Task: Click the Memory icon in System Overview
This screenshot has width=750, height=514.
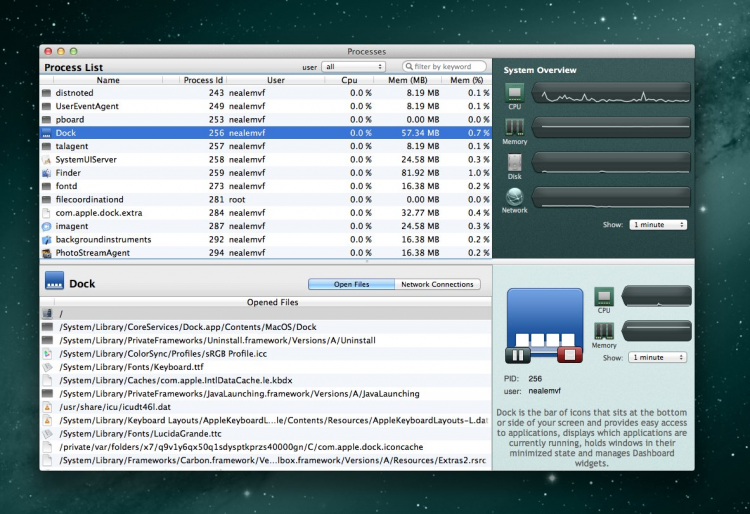Action: (514, 128)
